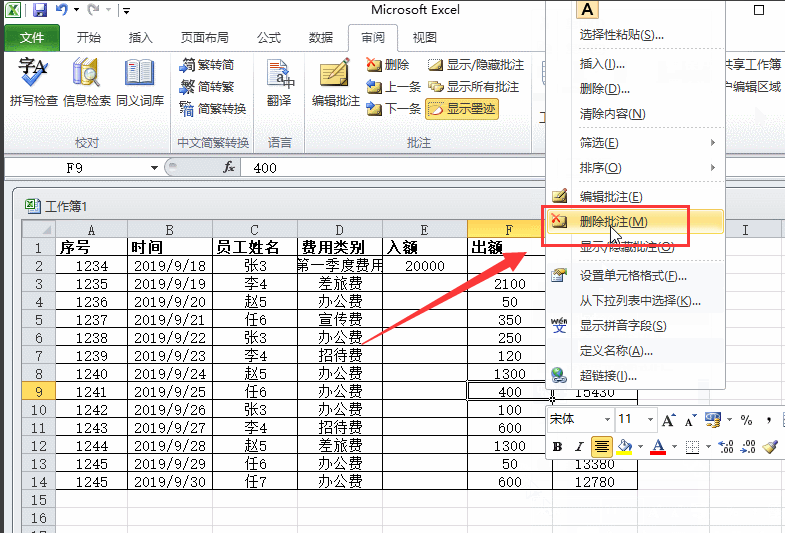Viewport: 785px width, 533px height.
Task: Toggle 显示所有批注 show all comments
Action: click(474, 87)
